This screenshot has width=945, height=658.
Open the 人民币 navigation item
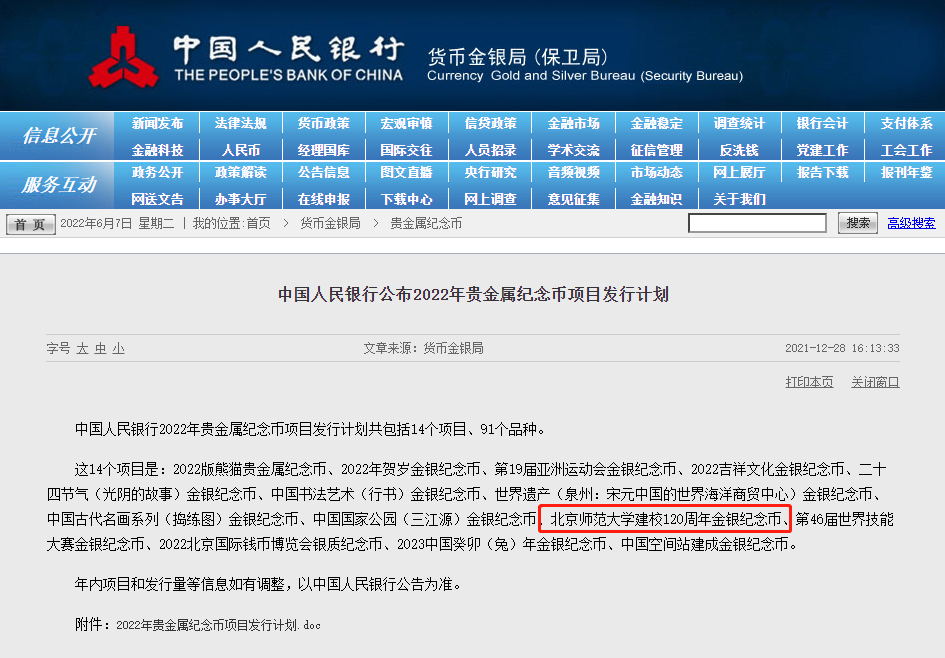click(x=240, y=150)
